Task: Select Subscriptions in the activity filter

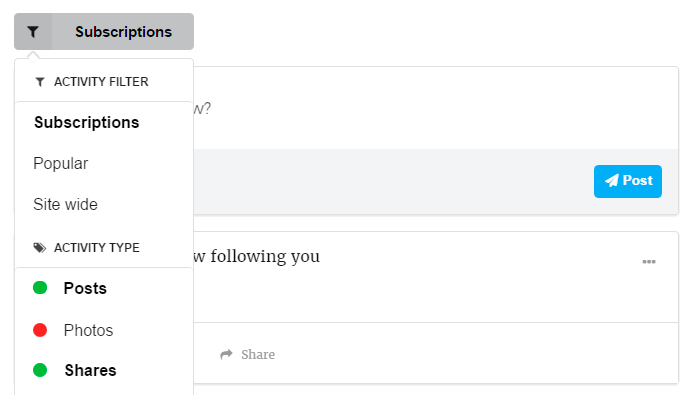Action: [87, 122]
